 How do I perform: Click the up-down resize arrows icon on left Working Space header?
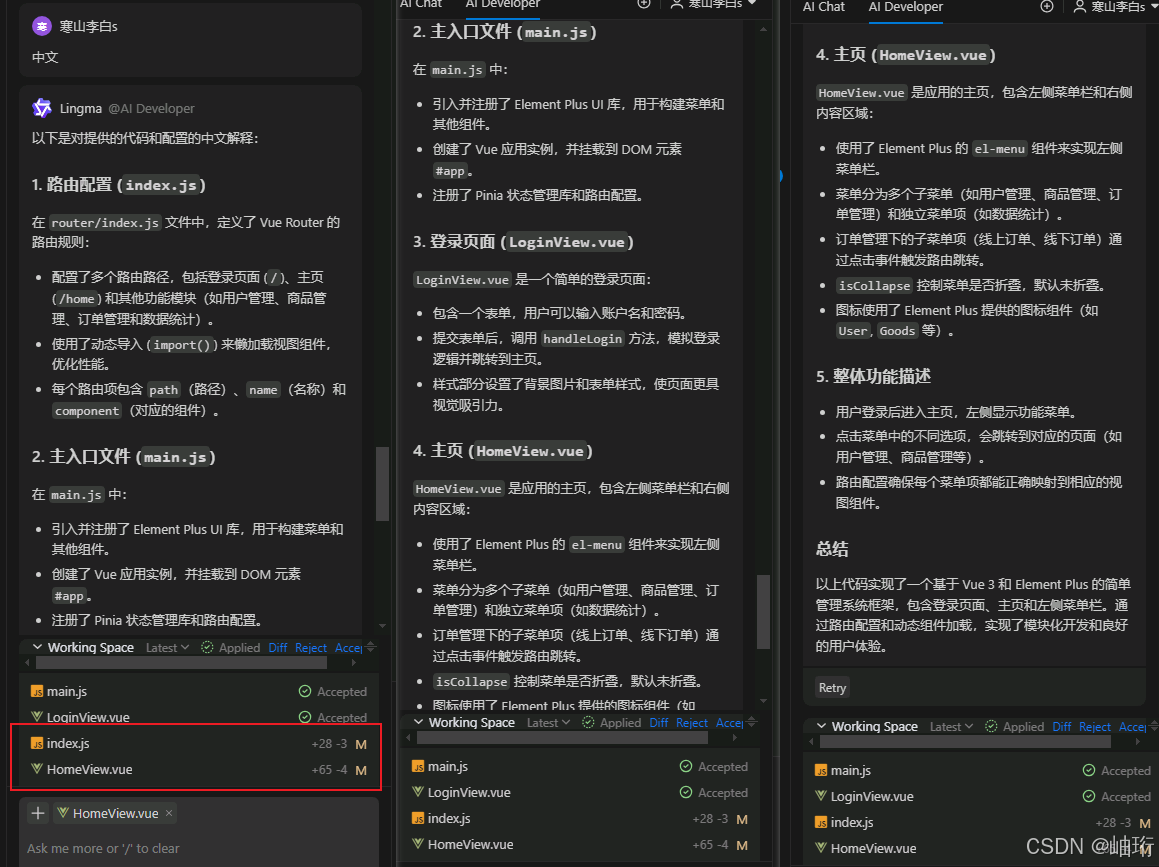pyautogui.click(x=371, y=647)
